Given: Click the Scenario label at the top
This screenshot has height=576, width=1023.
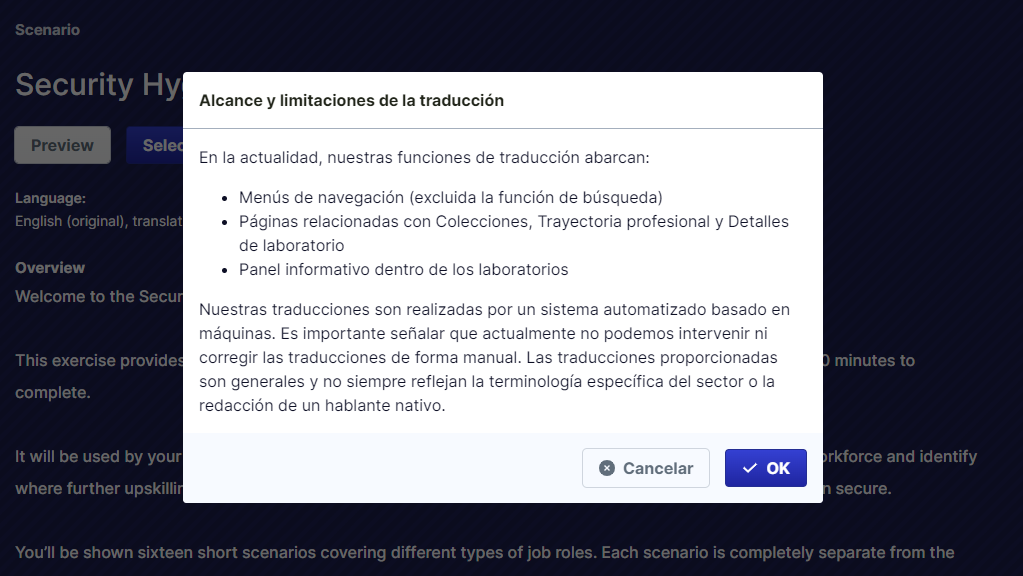Looking at the screenshot, I should (47, 30).
